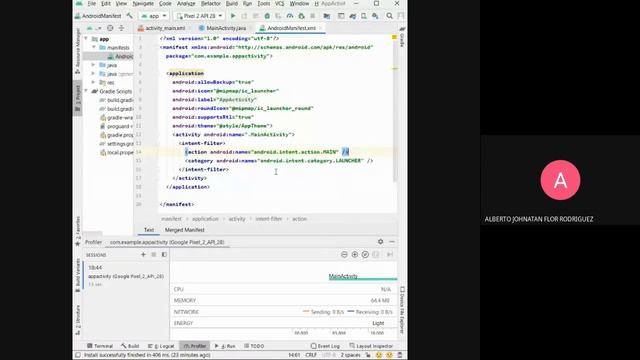The width and height of the screenshot is (640, 360).
Task: Open the CPU row in the profiler
Action: (284, 289)
